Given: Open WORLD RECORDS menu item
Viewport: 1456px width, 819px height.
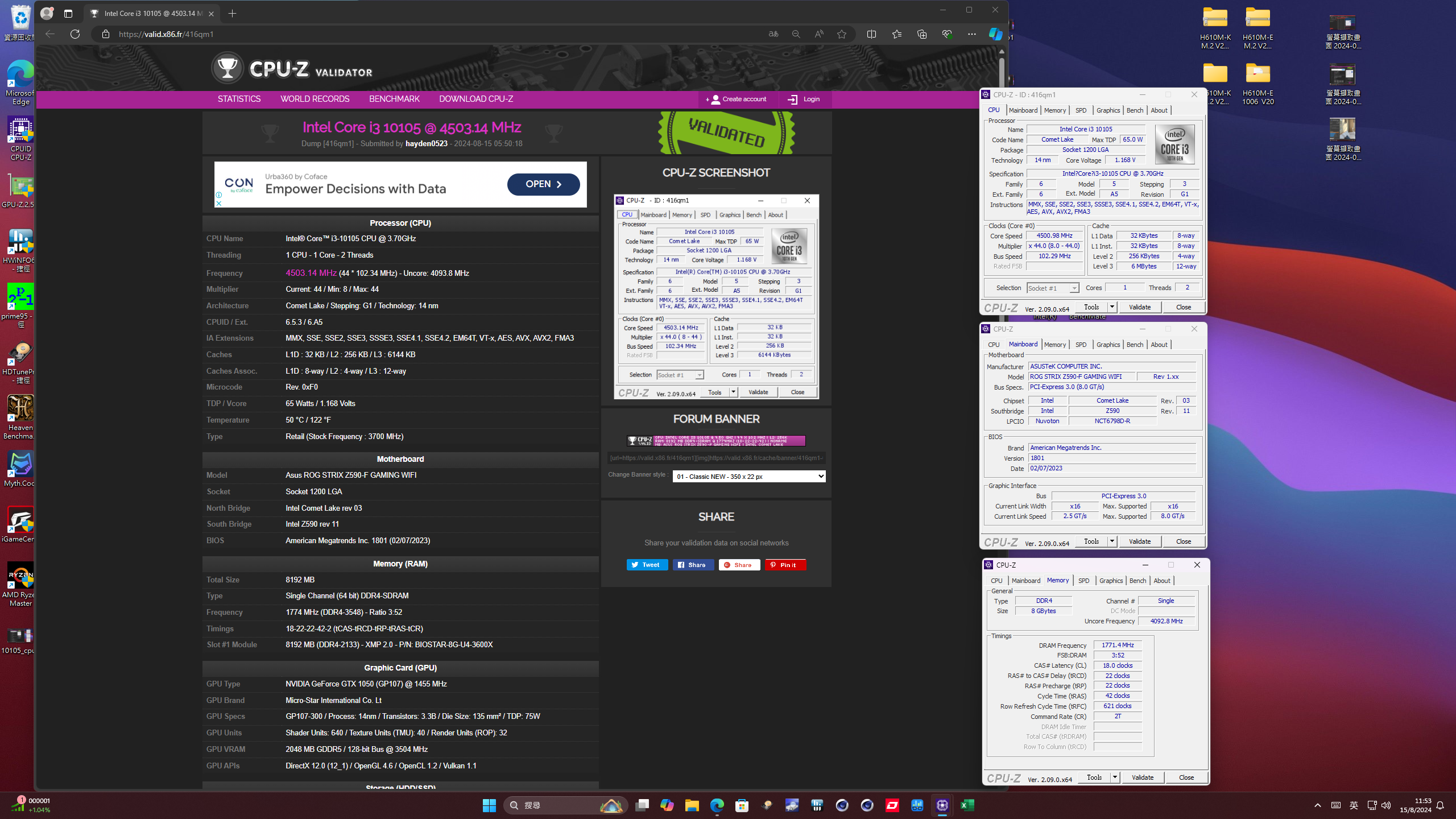Looking at the screenshot, I should pos(315,99).
